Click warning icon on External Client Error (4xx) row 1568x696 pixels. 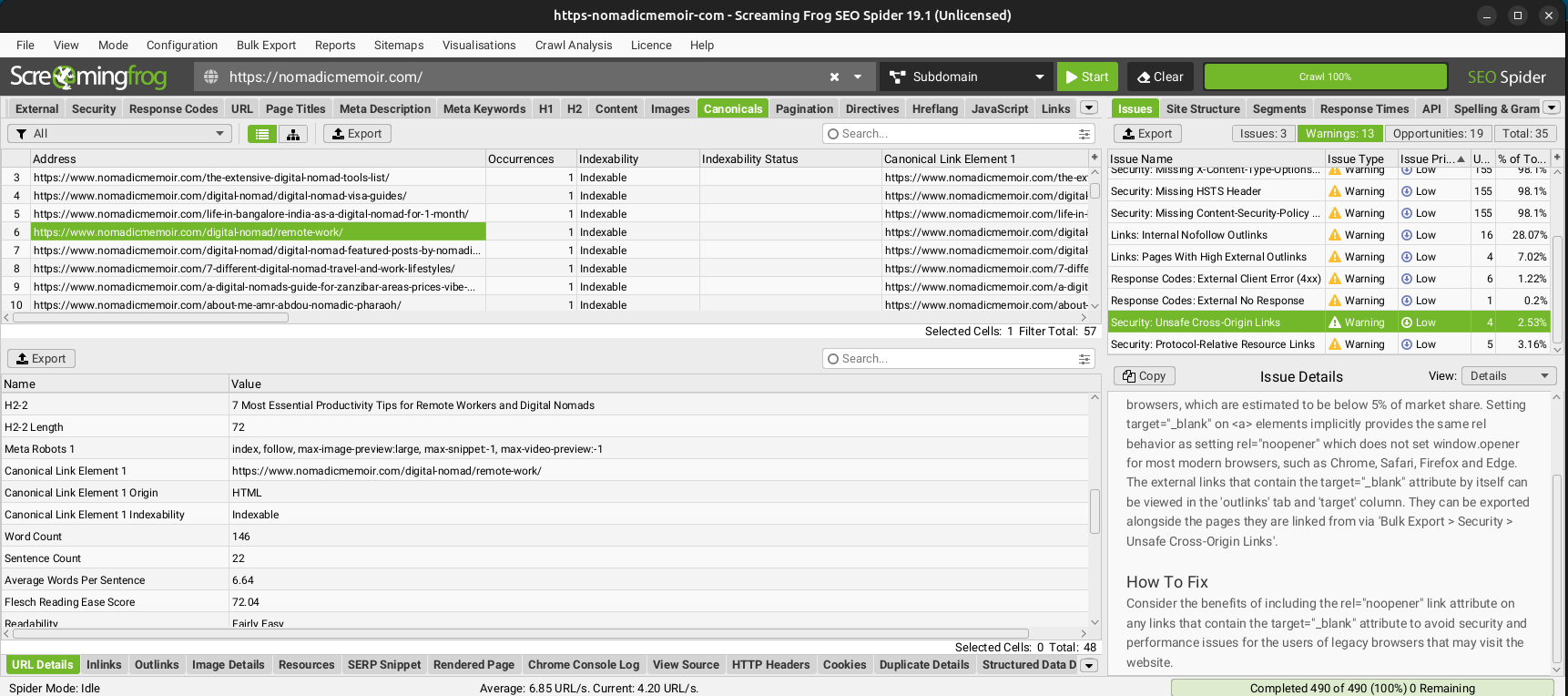point(1335,279)
